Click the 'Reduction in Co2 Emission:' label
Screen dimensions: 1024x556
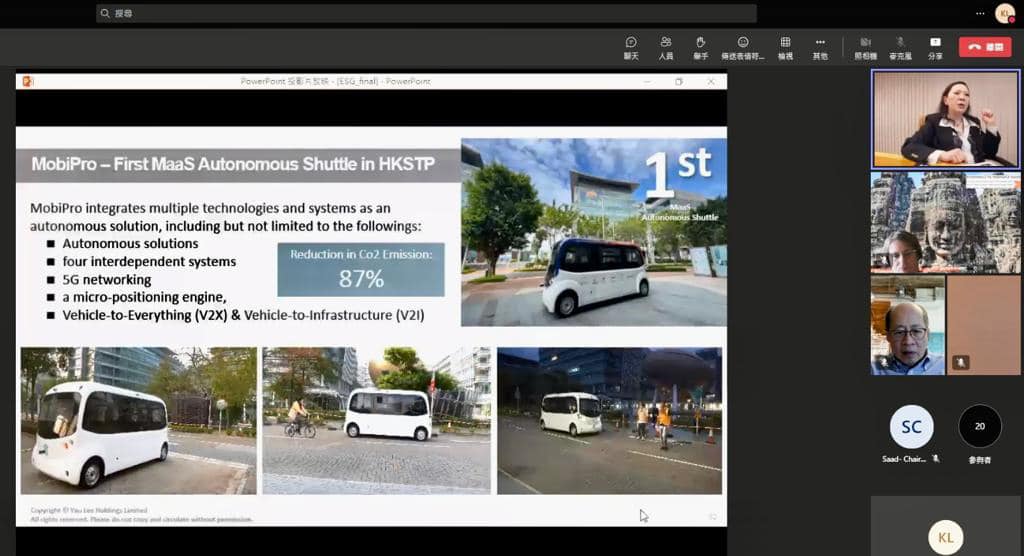coord(361,254)
